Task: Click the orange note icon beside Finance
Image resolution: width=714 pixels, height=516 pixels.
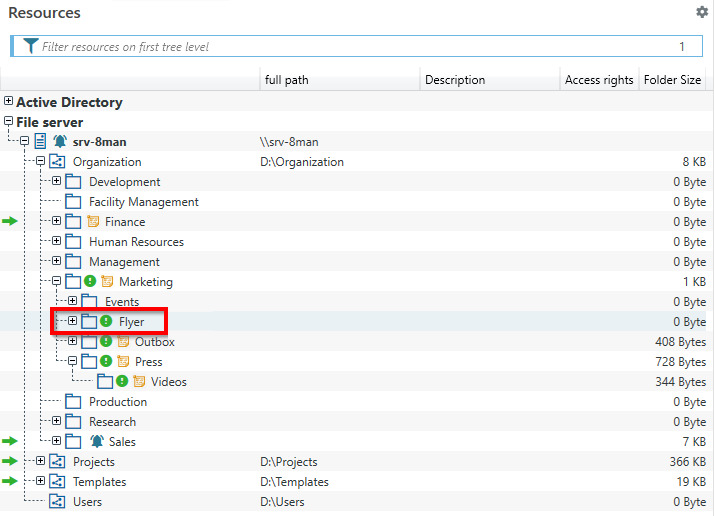Action: 93,222
